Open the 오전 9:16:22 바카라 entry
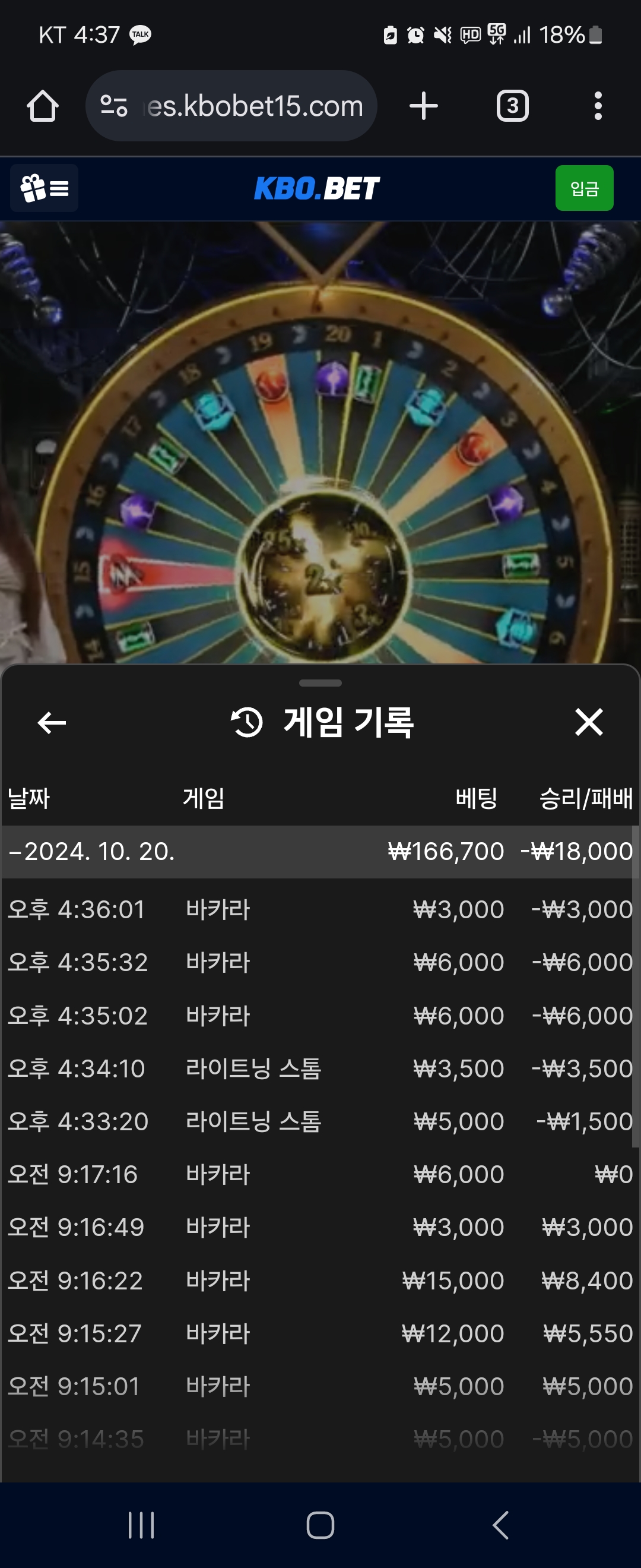 pos(320,1280)
